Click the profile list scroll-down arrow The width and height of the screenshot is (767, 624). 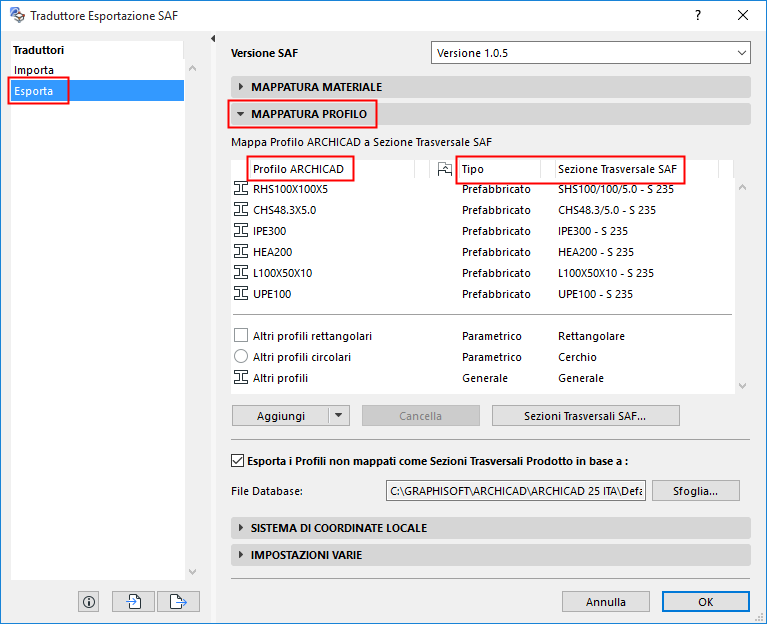pyautogui.click(x=743, y=386)
